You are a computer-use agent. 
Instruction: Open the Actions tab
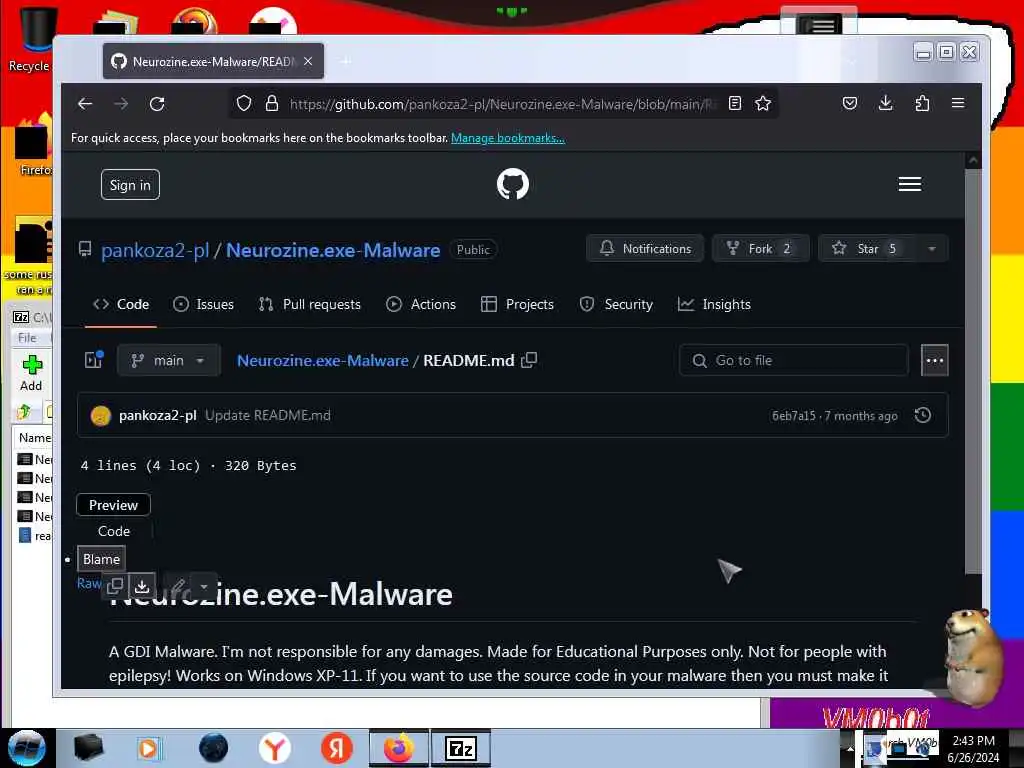421,304
